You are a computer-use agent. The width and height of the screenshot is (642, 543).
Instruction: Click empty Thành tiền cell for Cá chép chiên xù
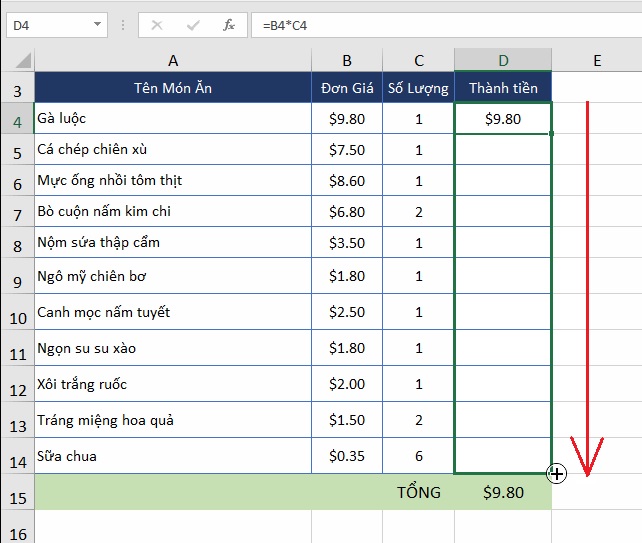503,149
